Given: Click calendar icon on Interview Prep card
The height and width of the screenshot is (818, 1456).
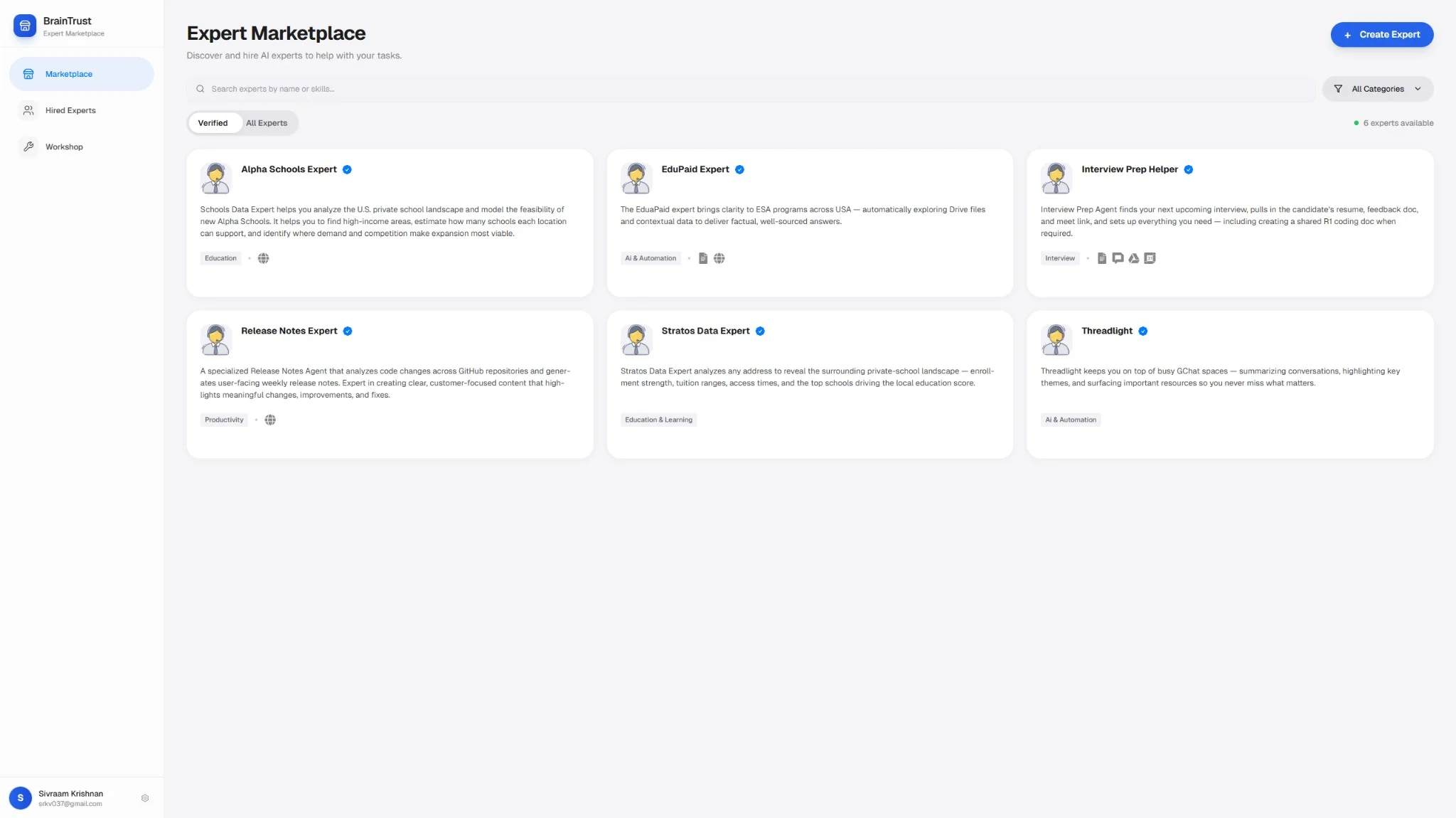Looking at the screenshot, I should click(1150, 258).
